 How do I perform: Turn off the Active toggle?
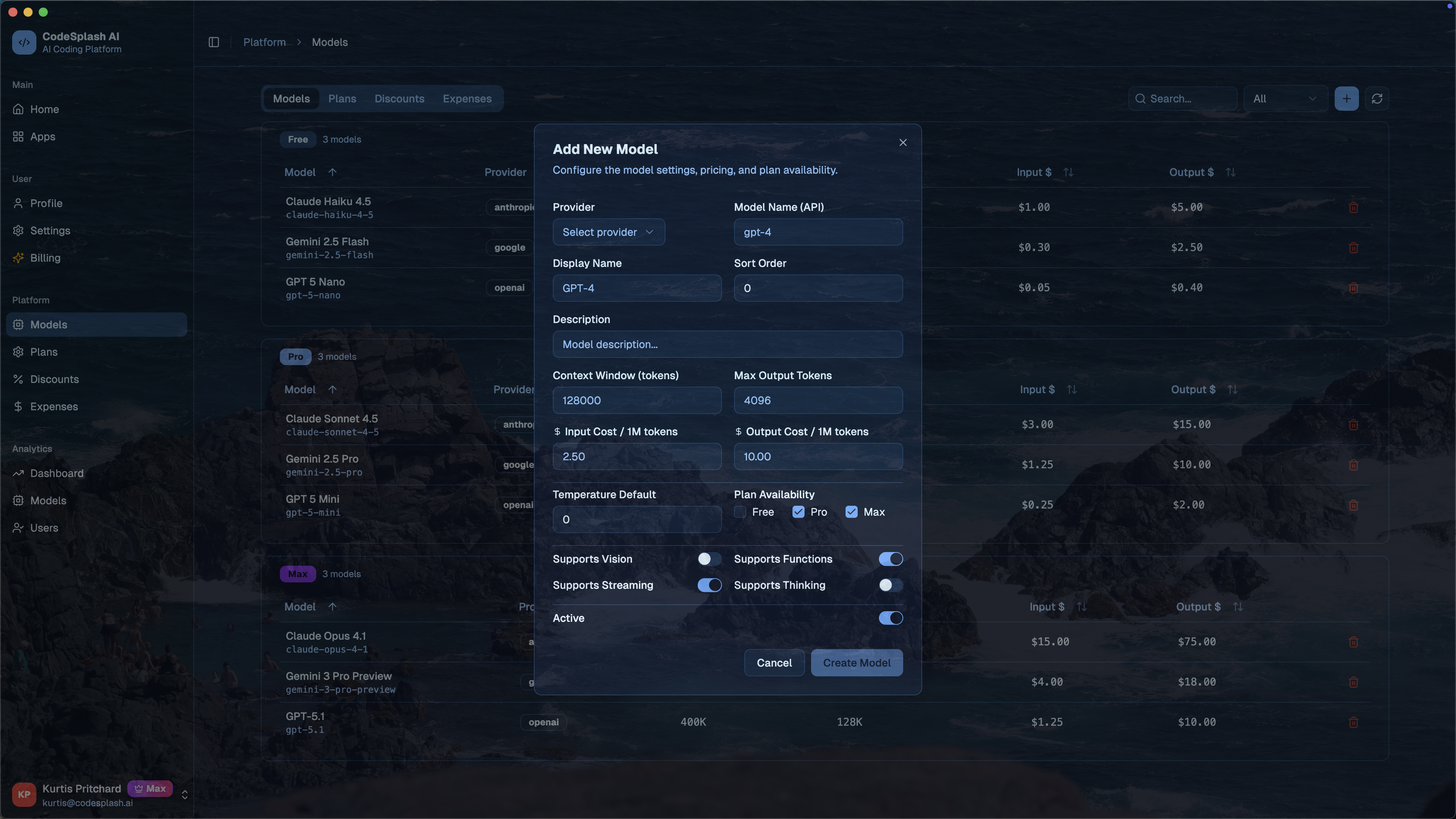point(890,618)
